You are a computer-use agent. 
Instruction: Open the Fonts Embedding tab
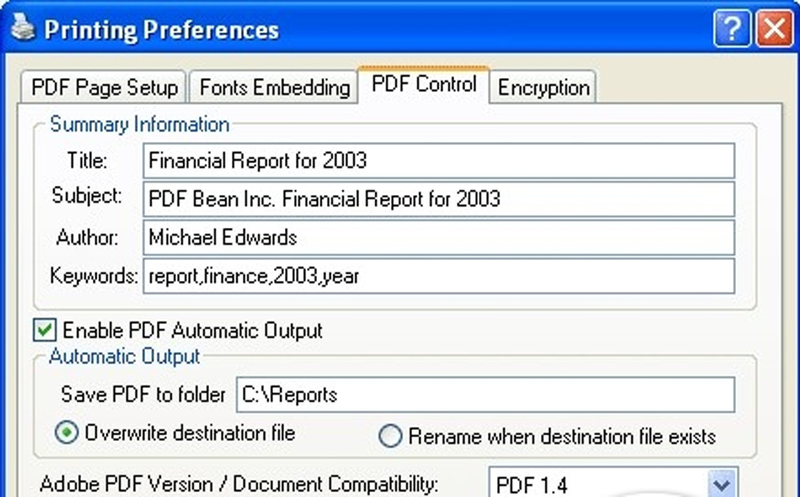[x=274, y=87]
